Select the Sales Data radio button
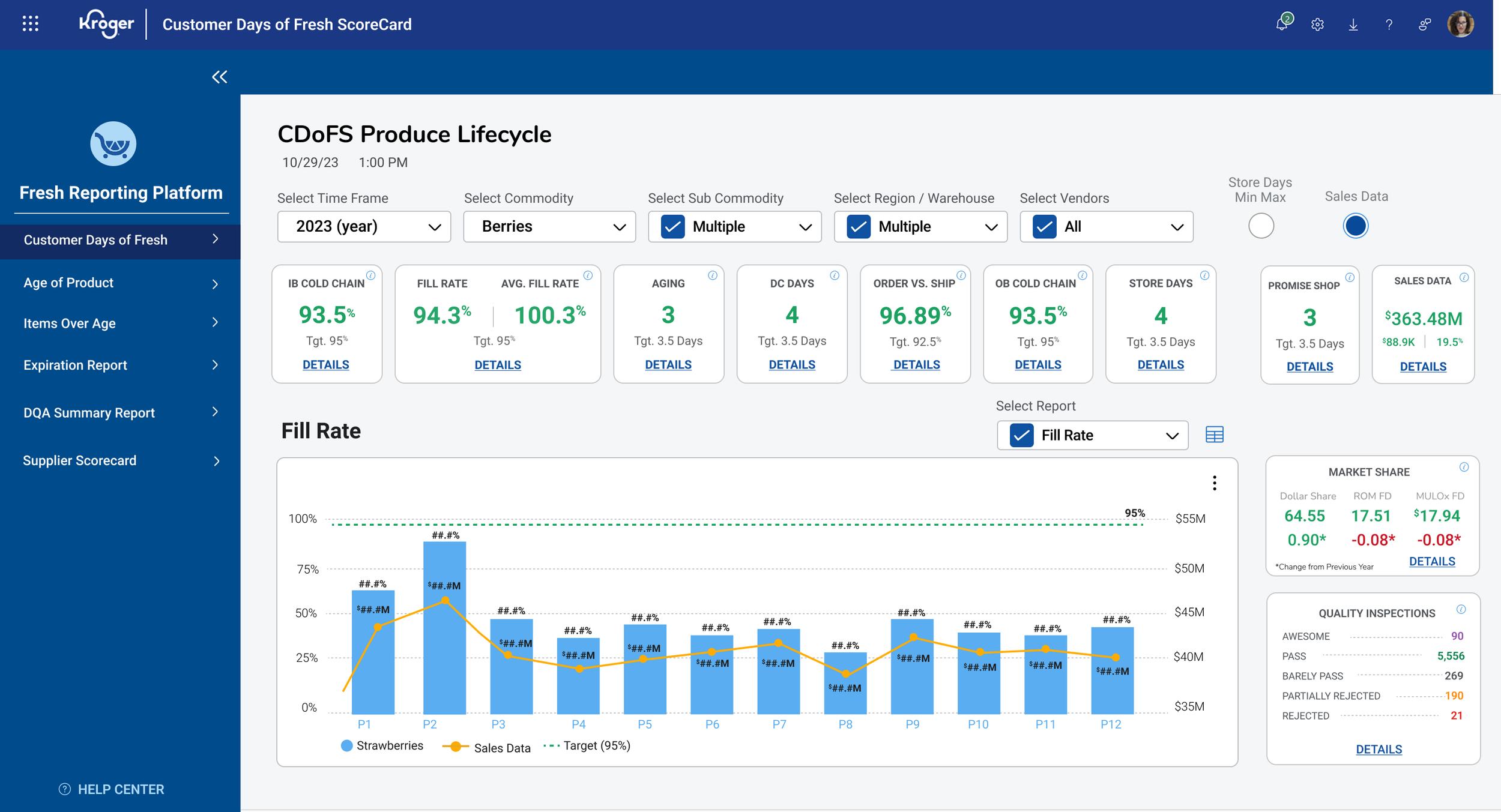Viewport: 1501px width, 812px height. click(1356, 226)
